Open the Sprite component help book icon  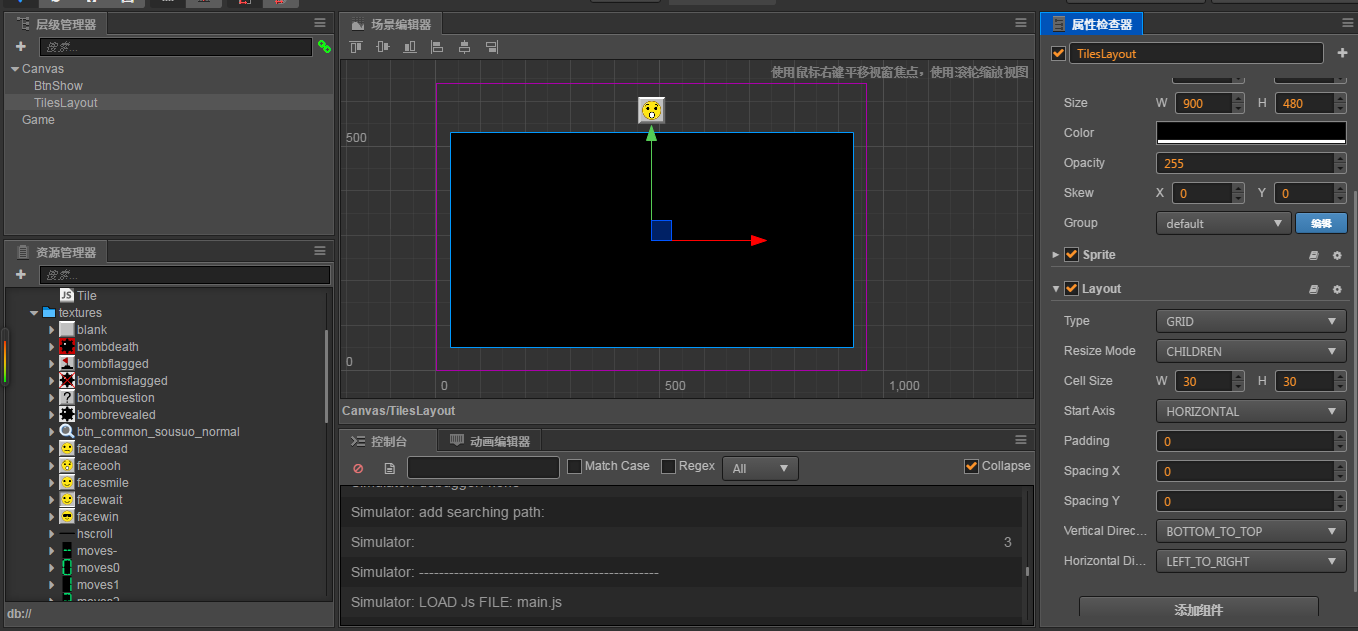1314,255
